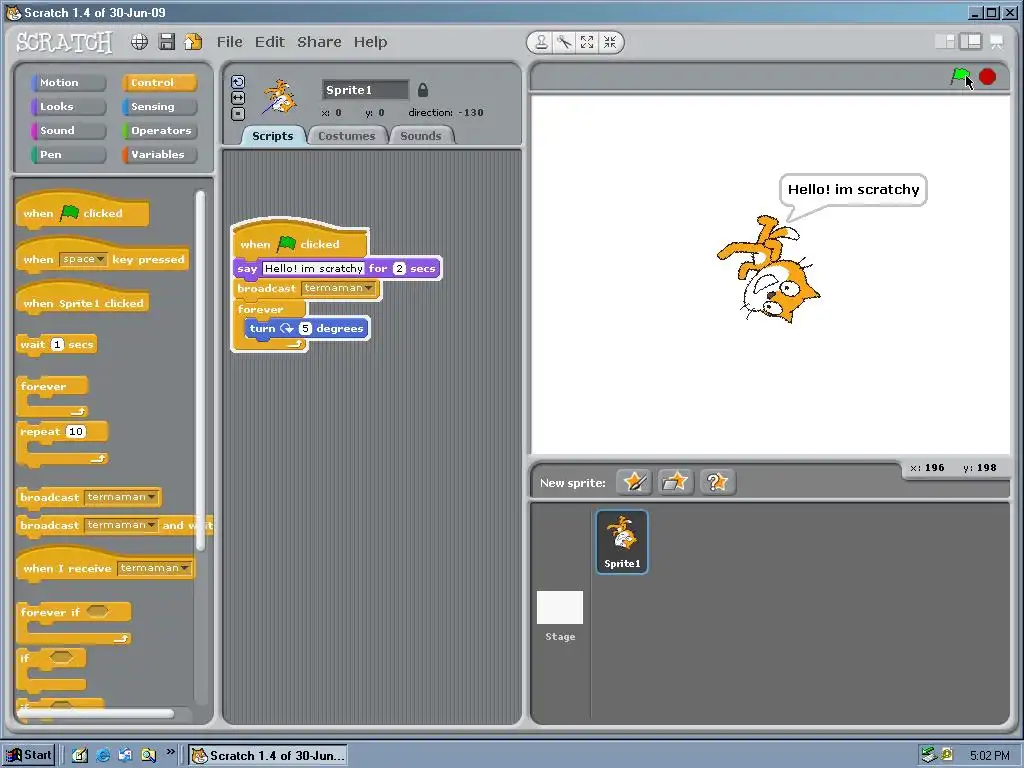This screenshot has width=1024, height=768.
Task: Click the forever if palette block
Action: click(x=74, y=623)
